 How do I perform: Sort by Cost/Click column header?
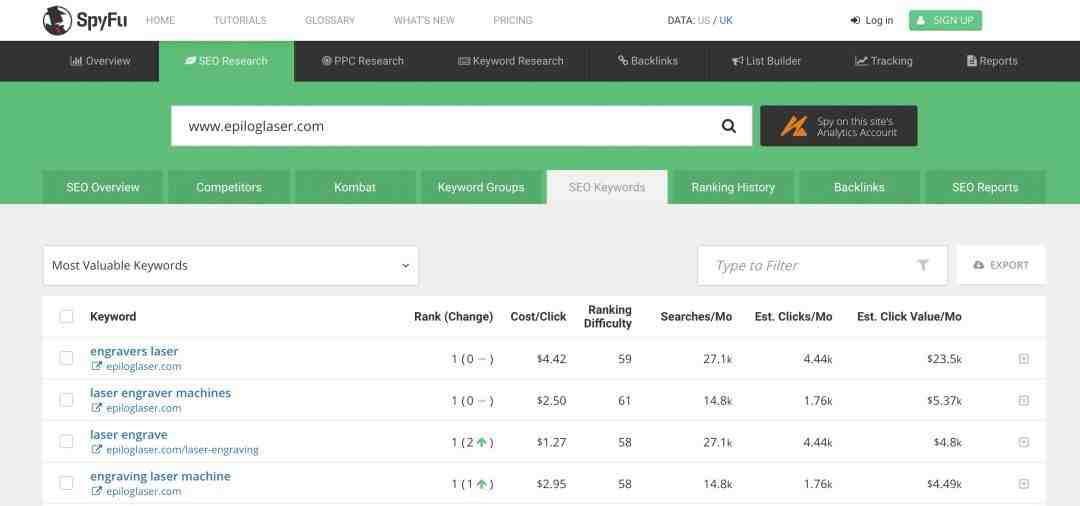(538, 317)
